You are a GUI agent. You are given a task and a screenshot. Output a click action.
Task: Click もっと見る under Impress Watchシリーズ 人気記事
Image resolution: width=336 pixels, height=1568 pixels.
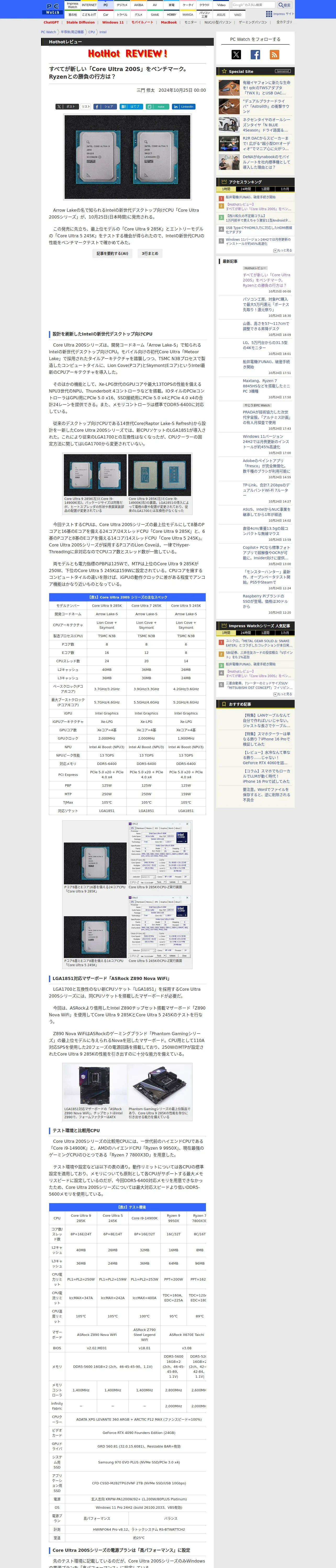click(x=282, y=694)
